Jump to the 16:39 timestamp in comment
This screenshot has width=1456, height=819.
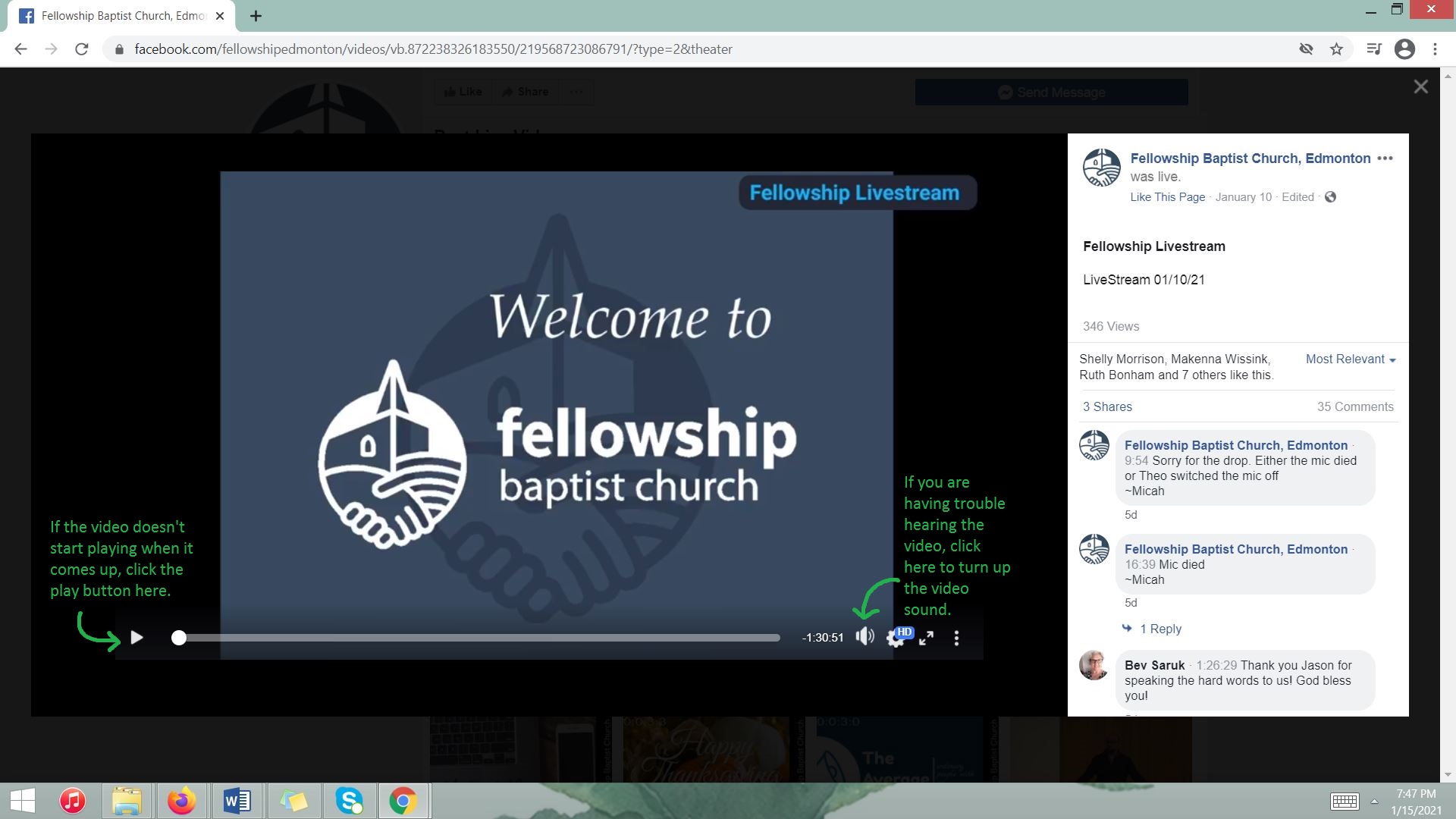pos(1140,565)
